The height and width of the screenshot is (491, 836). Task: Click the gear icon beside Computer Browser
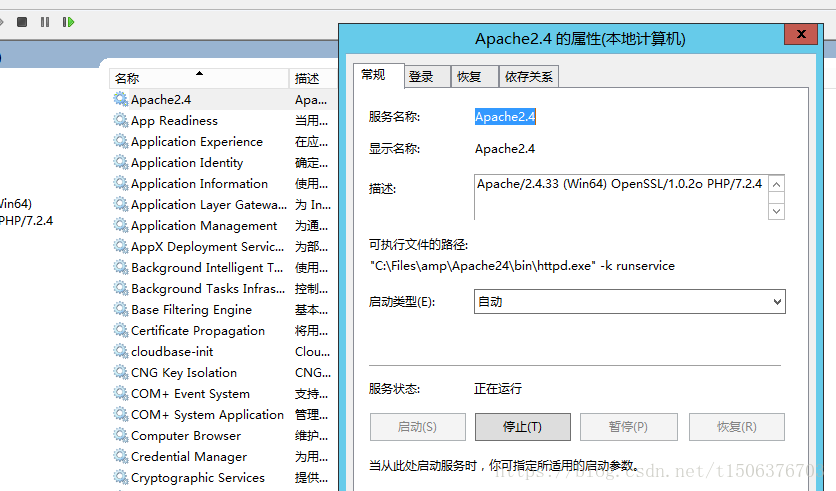pyautogui.click(x=120, y=435)
